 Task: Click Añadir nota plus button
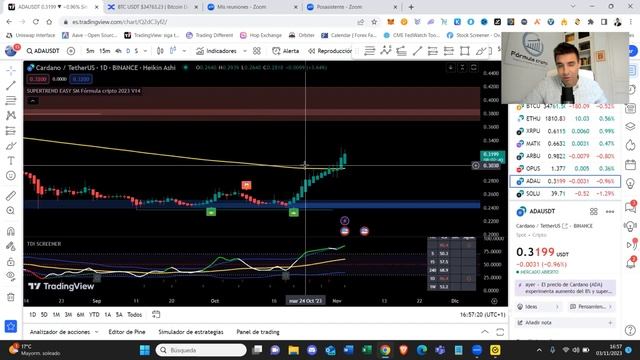point(610,323)
